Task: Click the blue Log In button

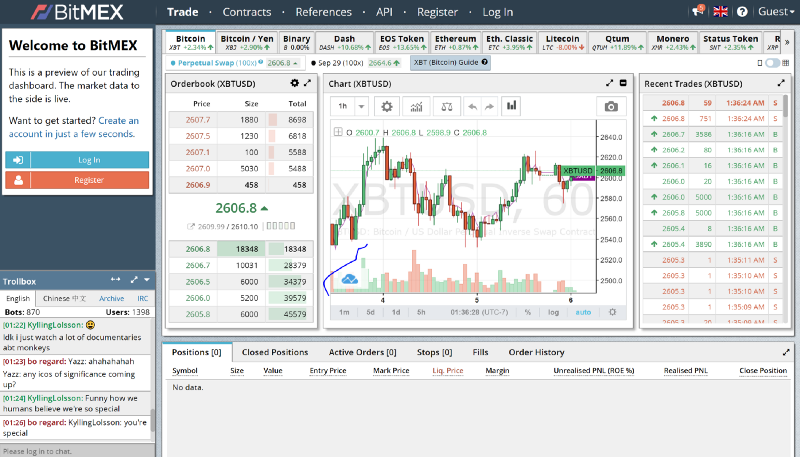Action: (77, 160)
